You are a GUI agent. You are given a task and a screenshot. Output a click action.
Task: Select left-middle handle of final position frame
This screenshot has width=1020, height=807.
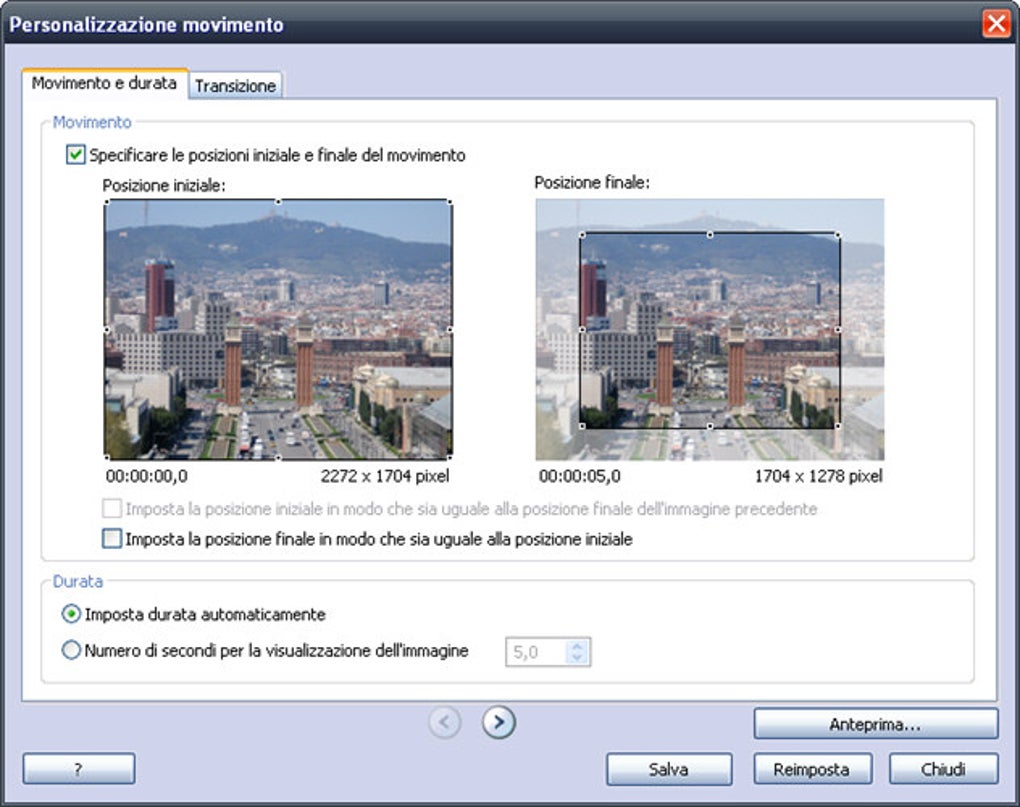[x=582, y=330]
